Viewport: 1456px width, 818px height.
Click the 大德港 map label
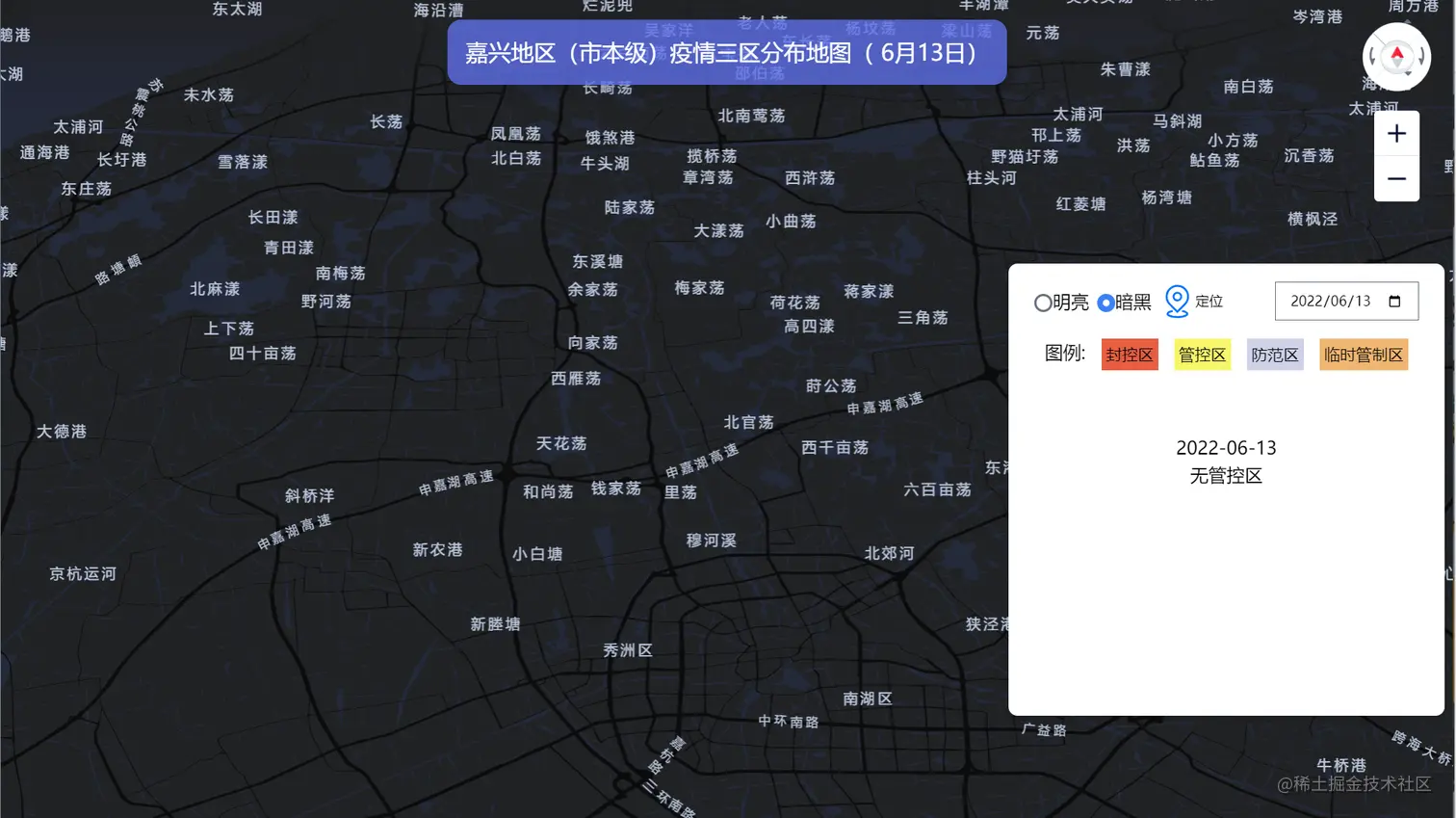click(62, 431)
